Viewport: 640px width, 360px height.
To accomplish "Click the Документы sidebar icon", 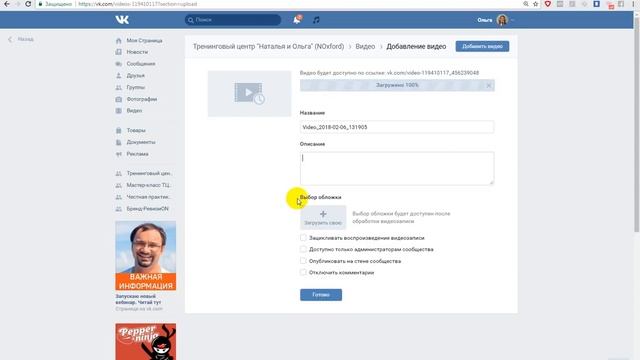I will tap(119, 142).
